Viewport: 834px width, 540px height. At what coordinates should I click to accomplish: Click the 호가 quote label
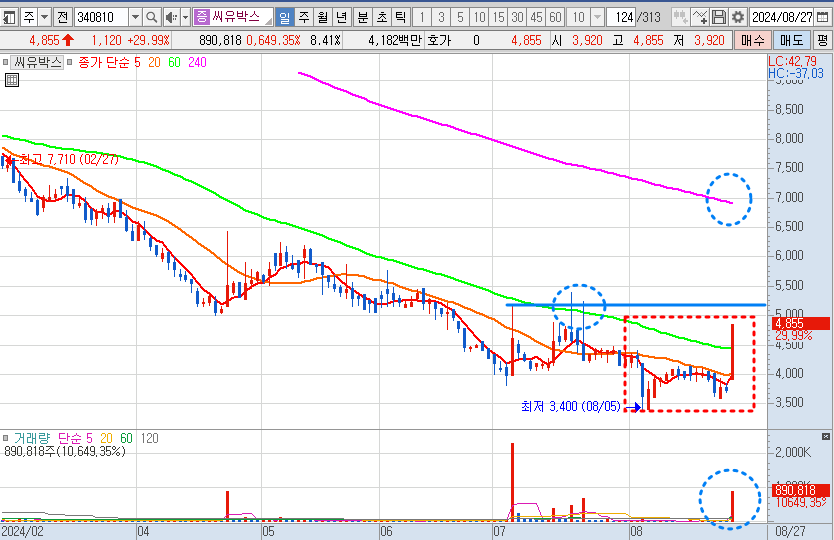[438, 40]
